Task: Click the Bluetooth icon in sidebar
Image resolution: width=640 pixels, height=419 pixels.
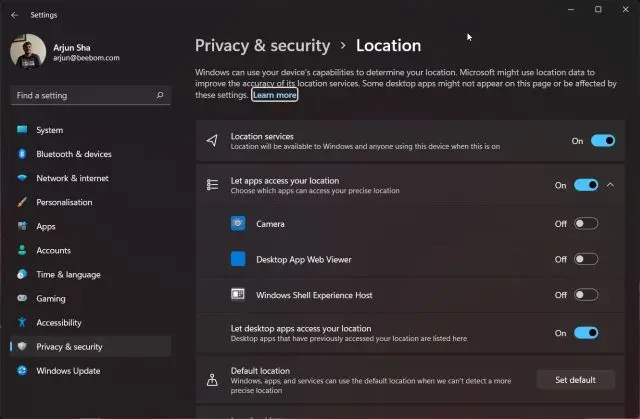Action: tap(22, 154)
